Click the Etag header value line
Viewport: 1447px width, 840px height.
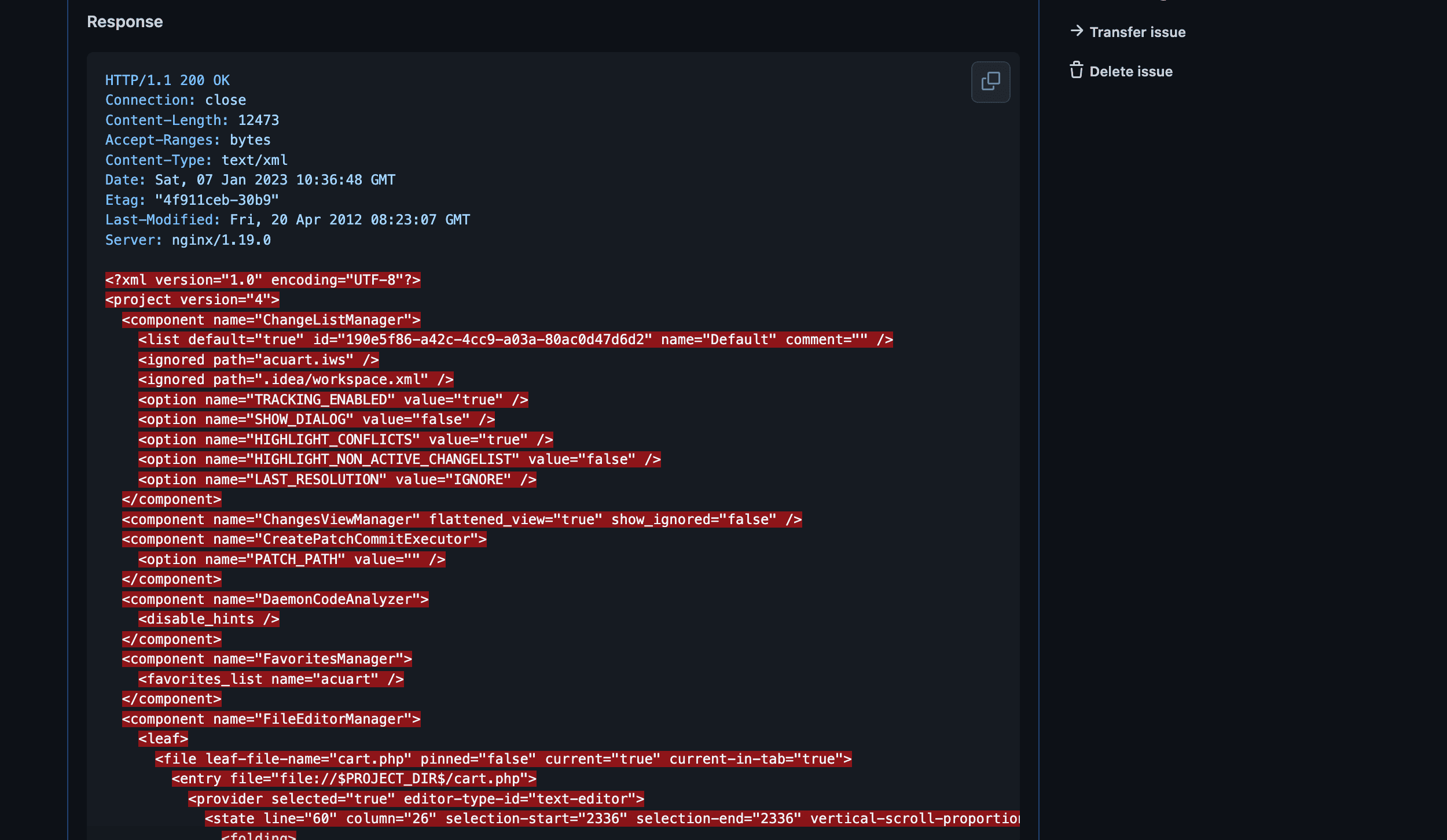(x=192, y=200)
